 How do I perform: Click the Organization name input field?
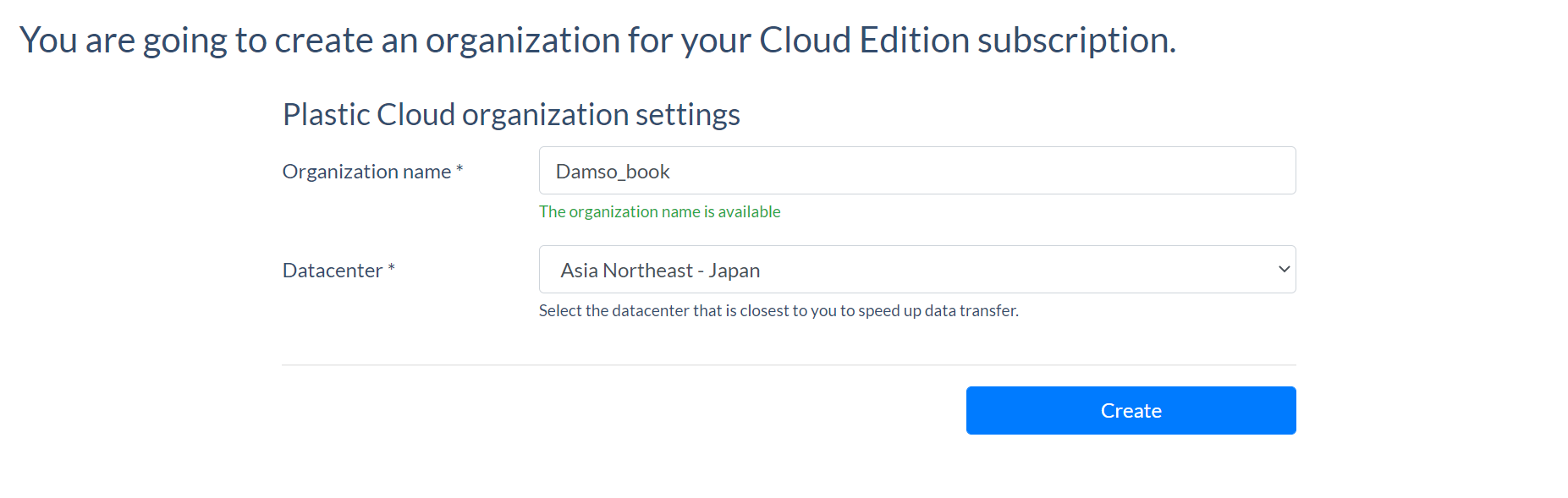tap(917, 171)
